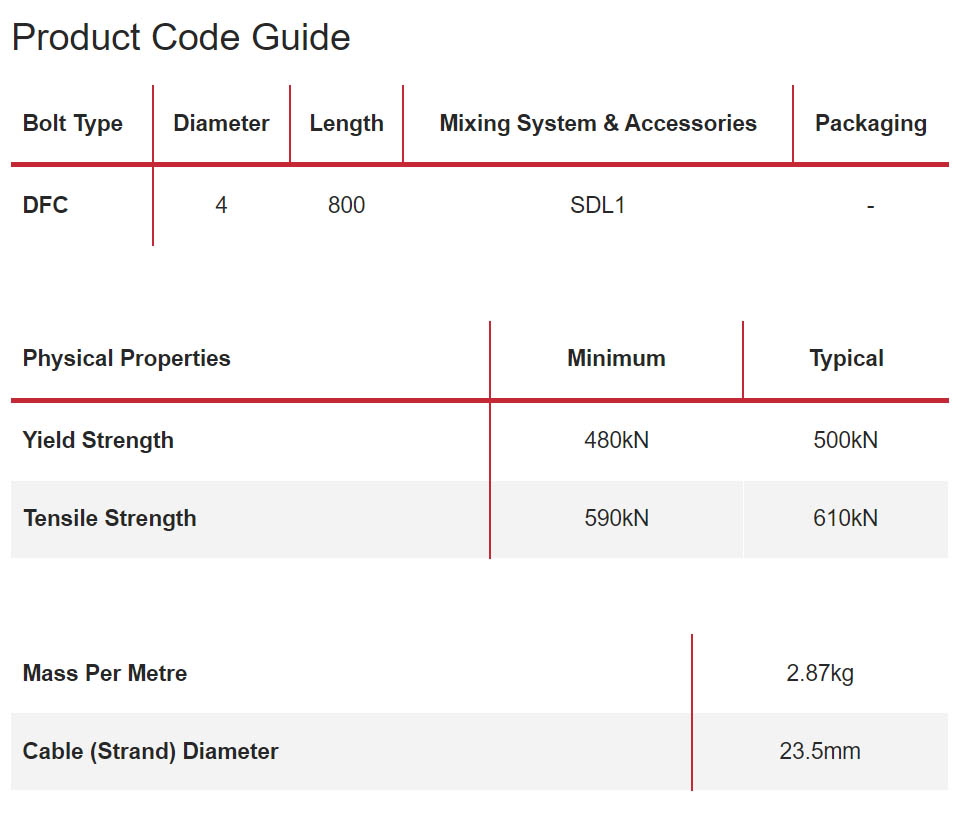Select the Bolt Type column header
961x815 pixels.
click(73, 124)
